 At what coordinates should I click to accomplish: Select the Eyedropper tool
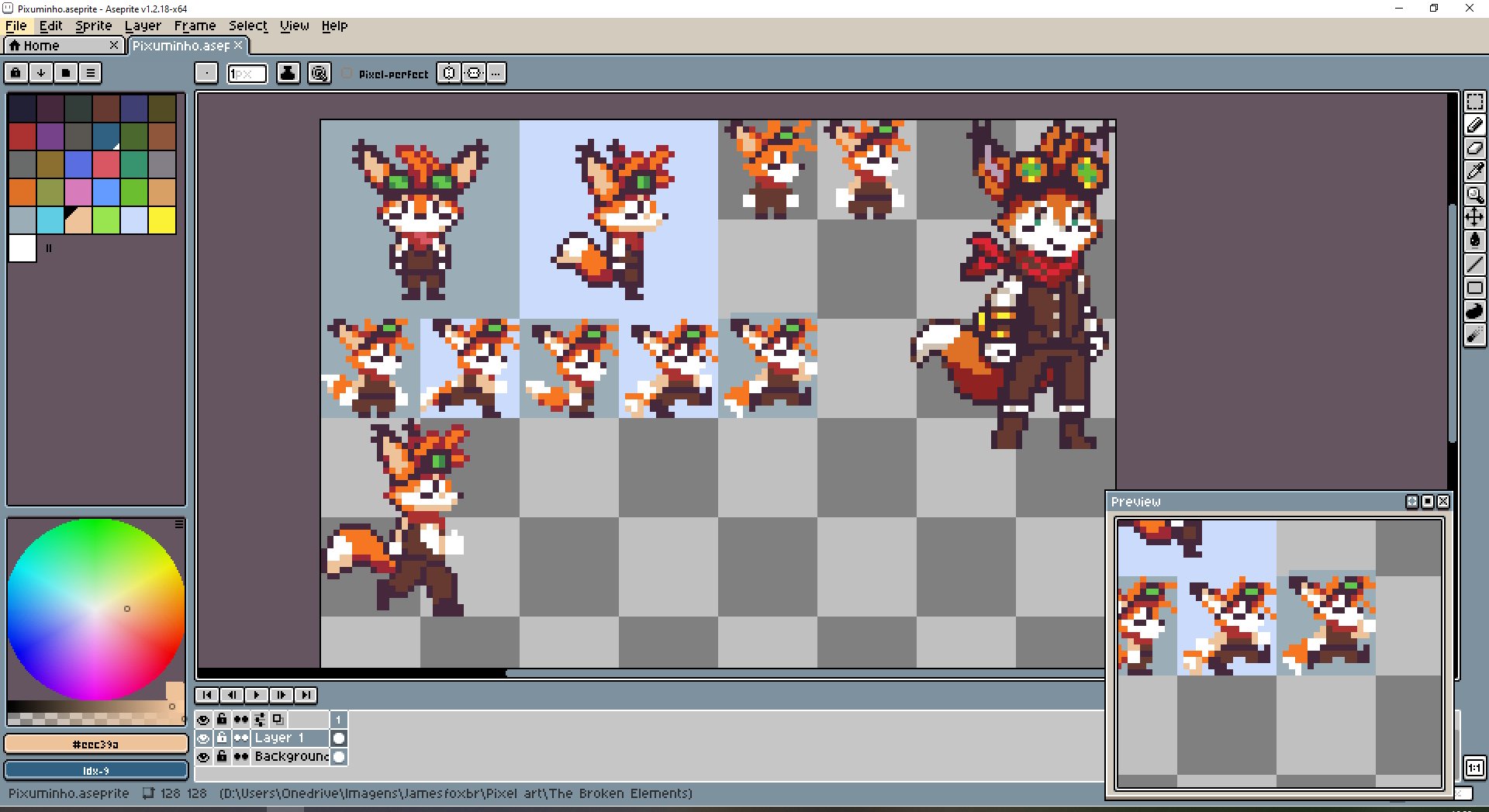pyautogui.click(x=1474, y=171)
